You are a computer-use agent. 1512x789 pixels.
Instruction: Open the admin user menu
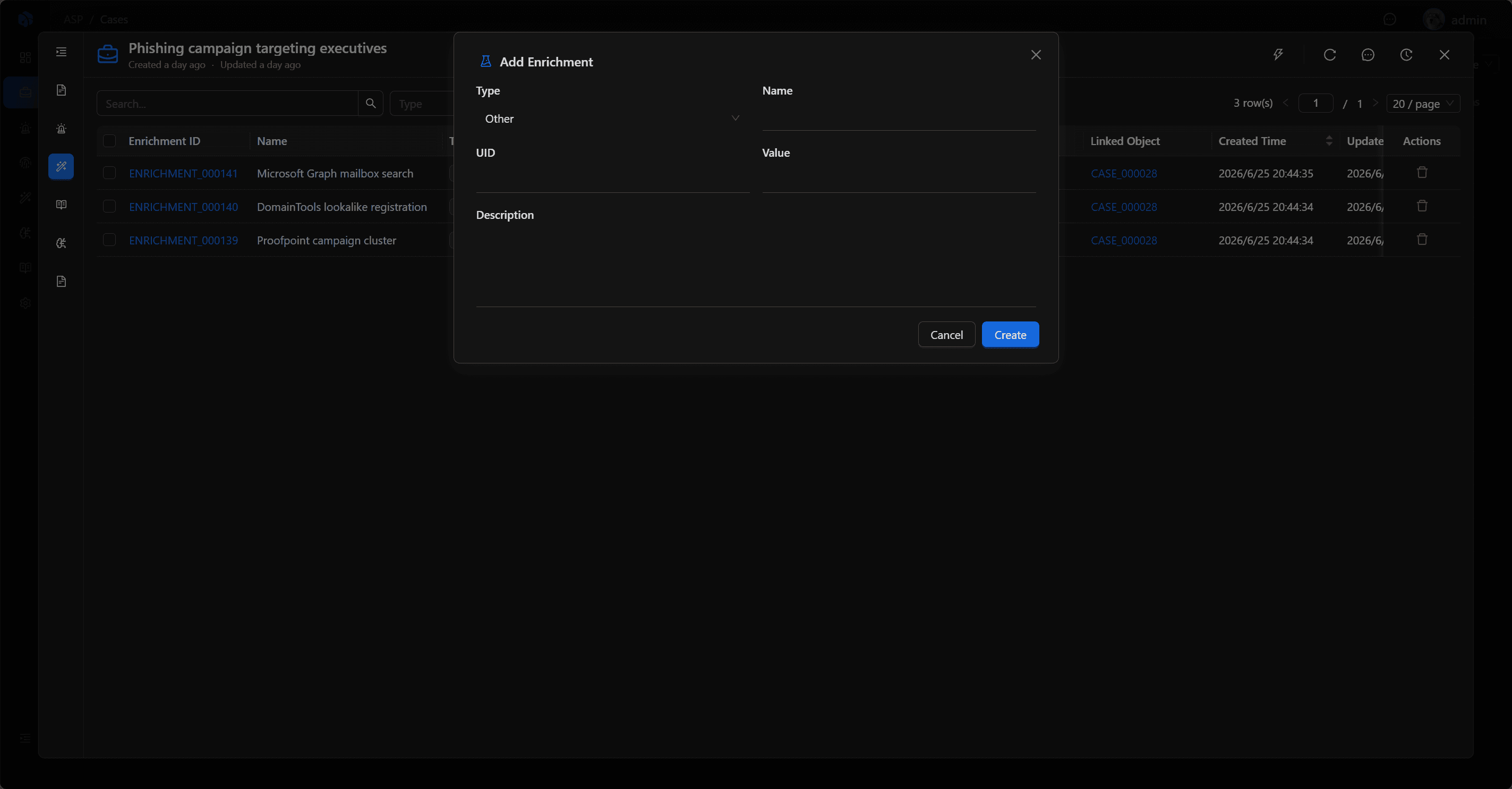(x=1455, y=20)
